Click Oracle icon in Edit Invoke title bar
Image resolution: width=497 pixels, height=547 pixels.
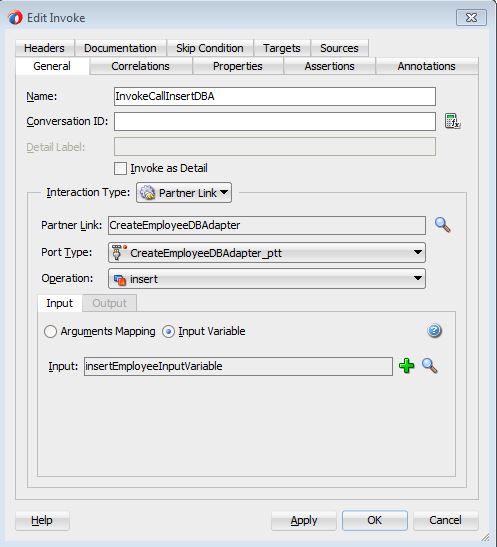pyautogui.click(x=15, y=18)
